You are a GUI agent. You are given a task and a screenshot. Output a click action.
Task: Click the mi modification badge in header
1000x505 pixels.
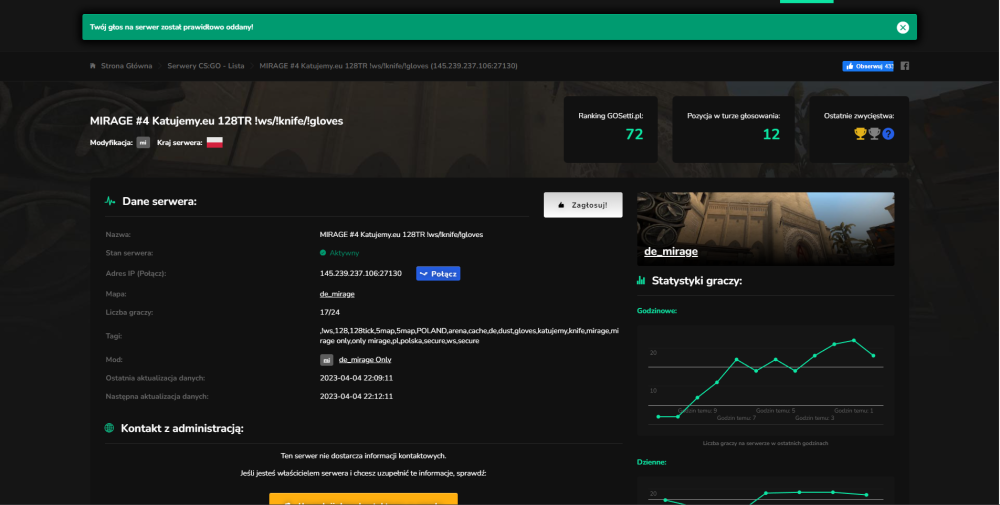(143, 143)
